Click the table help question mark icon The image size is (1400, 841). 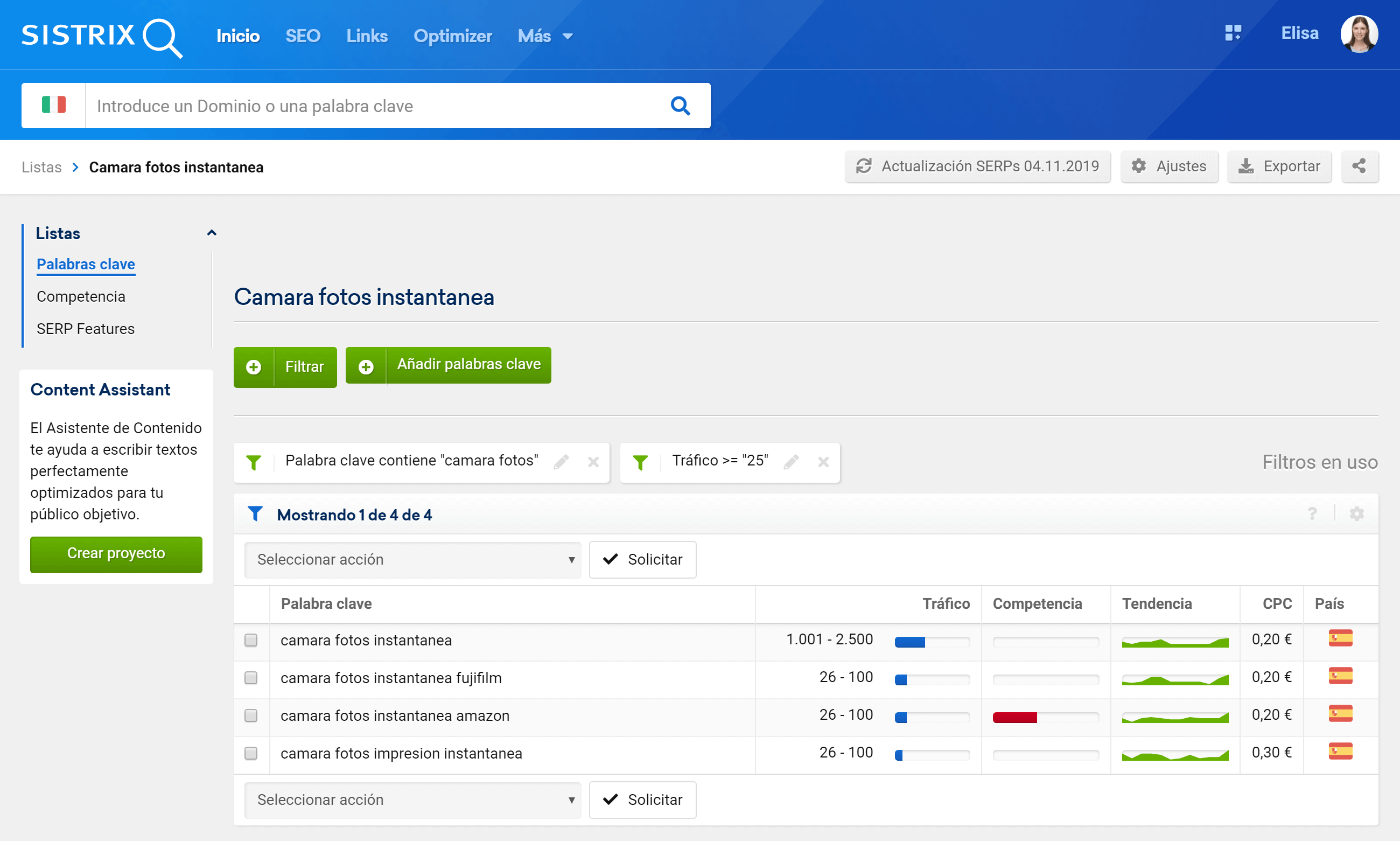tap(1312, 513)
